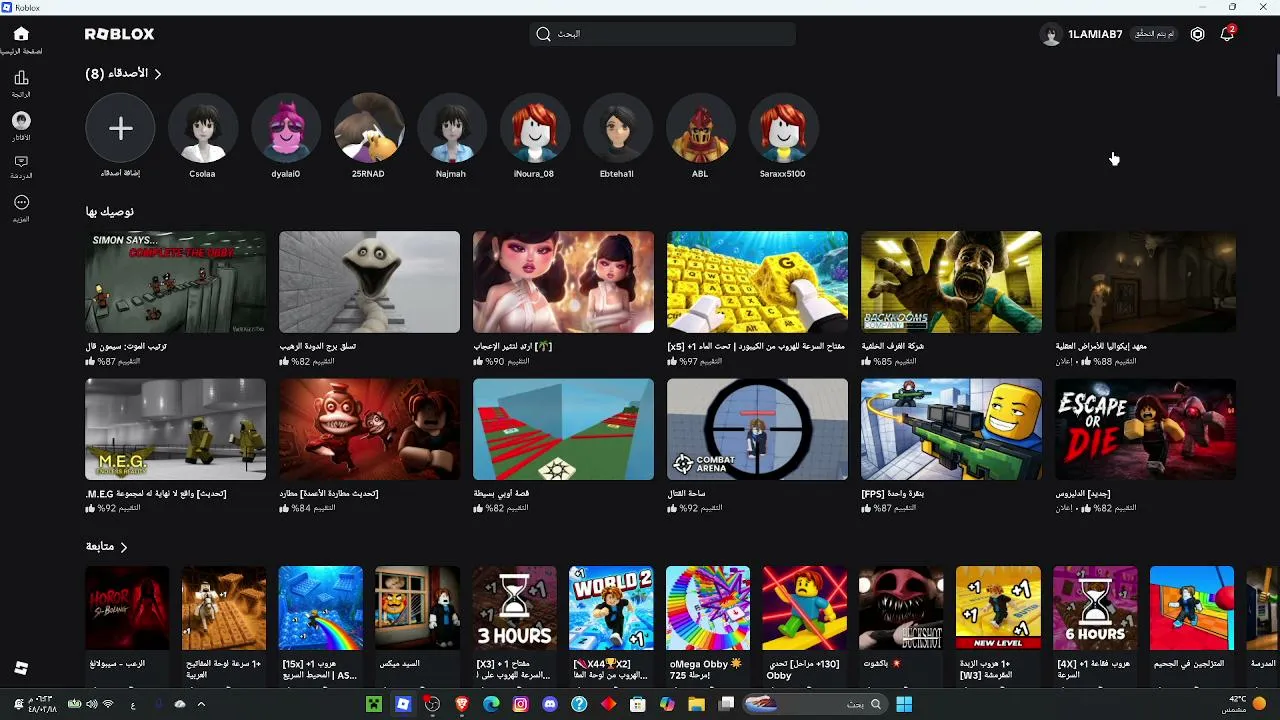1280x720 pixels.
Task: Open friend Csolaa's profile
Action: pyautogui.click(x=202, y=128)
